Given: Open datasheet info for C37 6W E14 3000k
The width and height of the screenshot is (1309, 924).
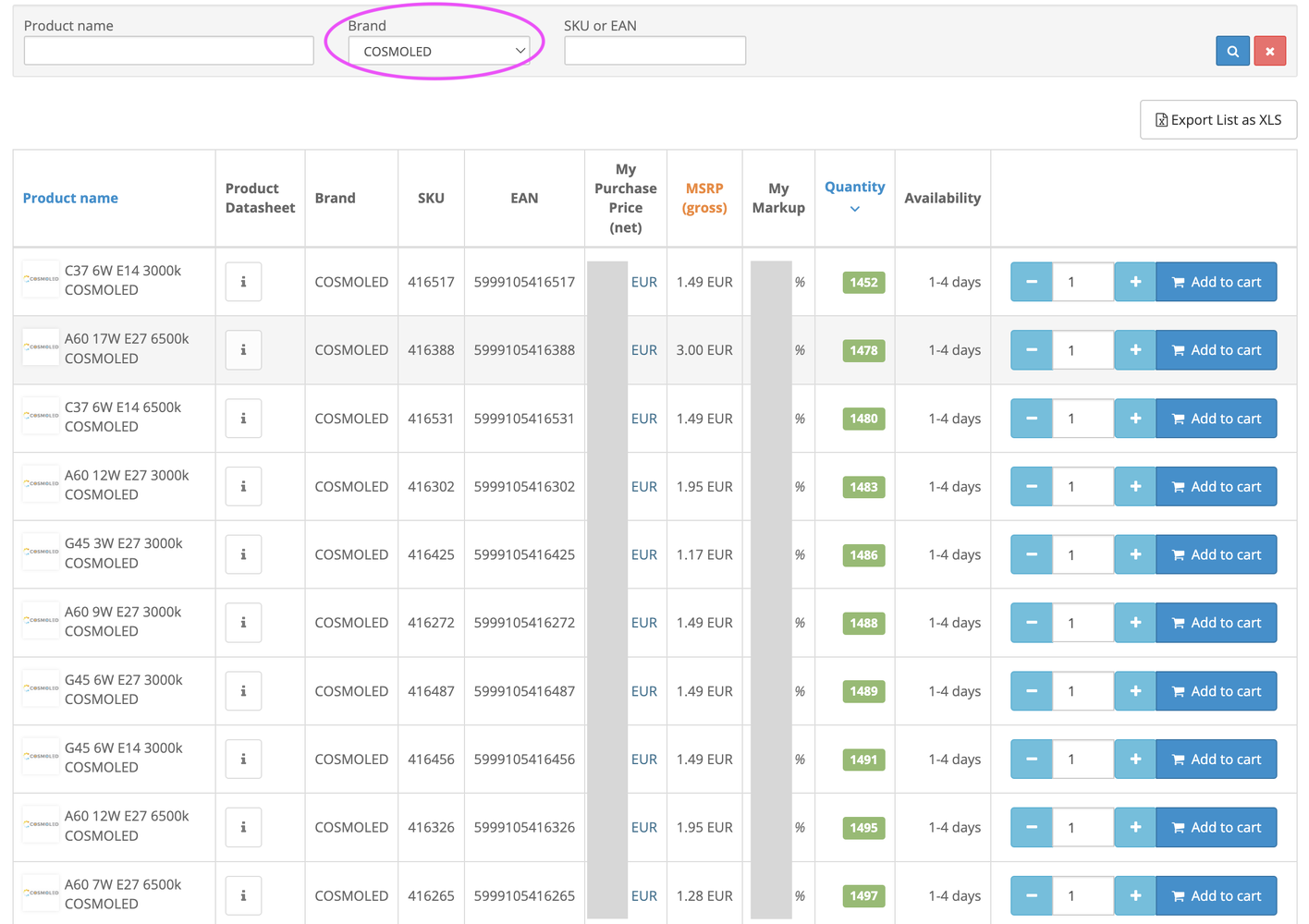Looking at the screenshot, I should (243, 282).
